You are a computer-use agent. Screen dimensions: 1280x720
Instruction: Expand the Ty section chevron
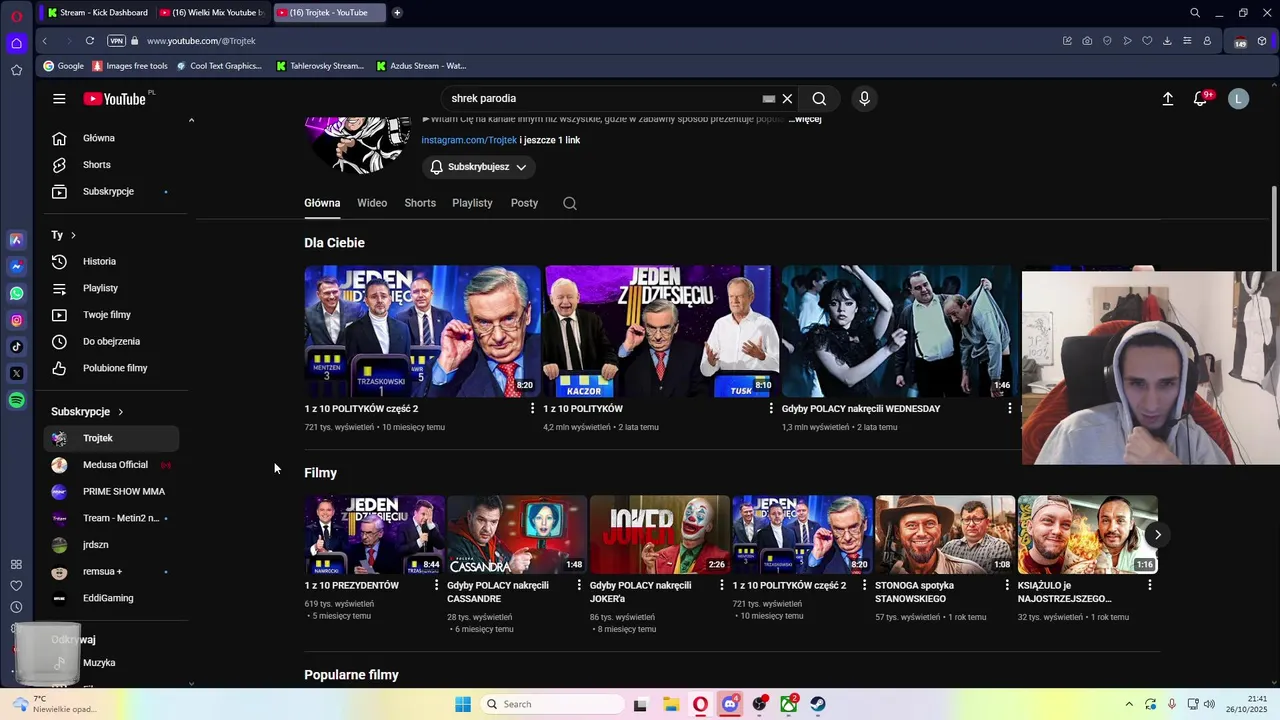pos(73,235)
